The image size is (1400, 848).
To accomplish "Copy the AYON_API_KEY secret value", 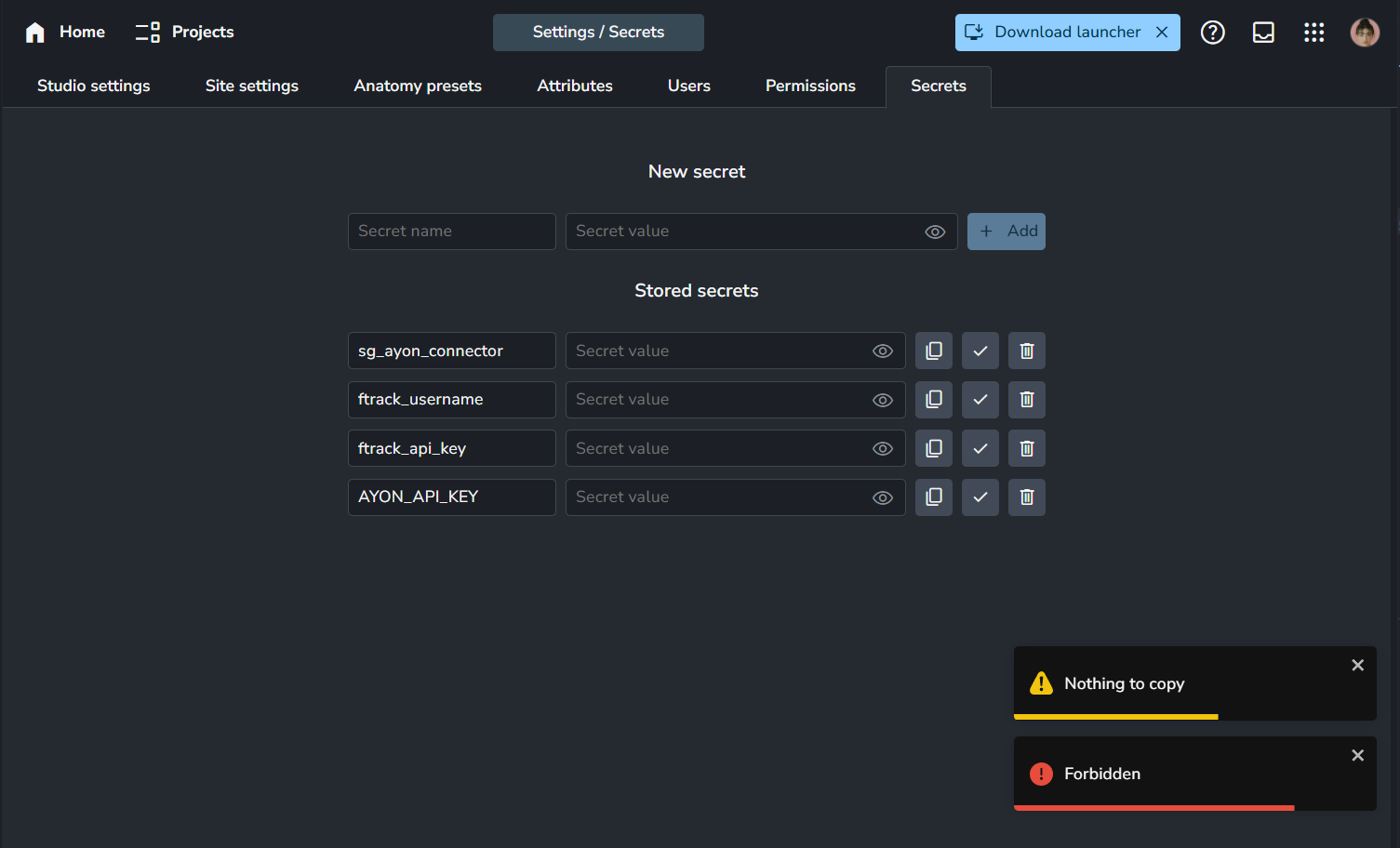I will (x=934, y=497).
